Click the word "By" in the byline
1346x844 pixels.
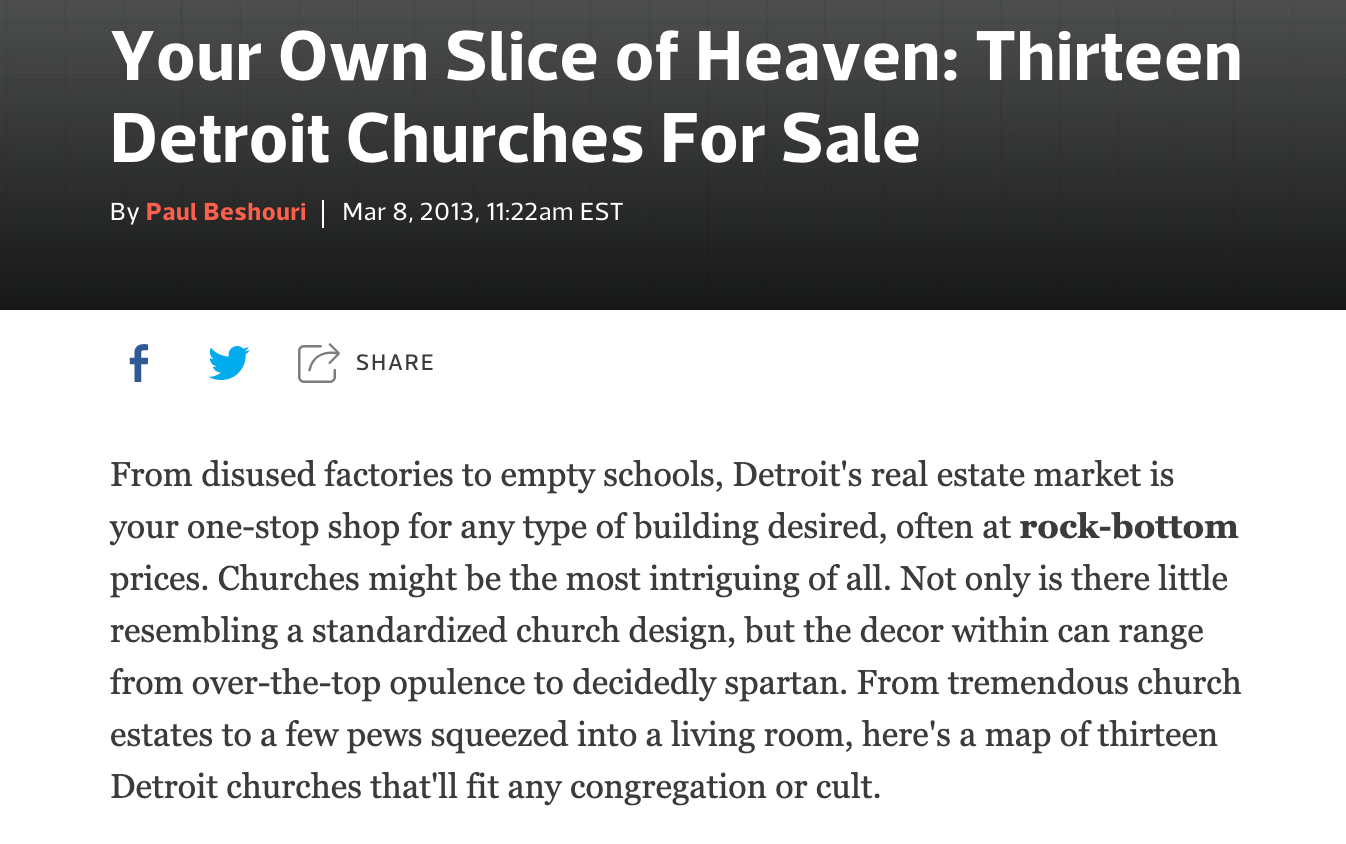click(x=124, y=212)
